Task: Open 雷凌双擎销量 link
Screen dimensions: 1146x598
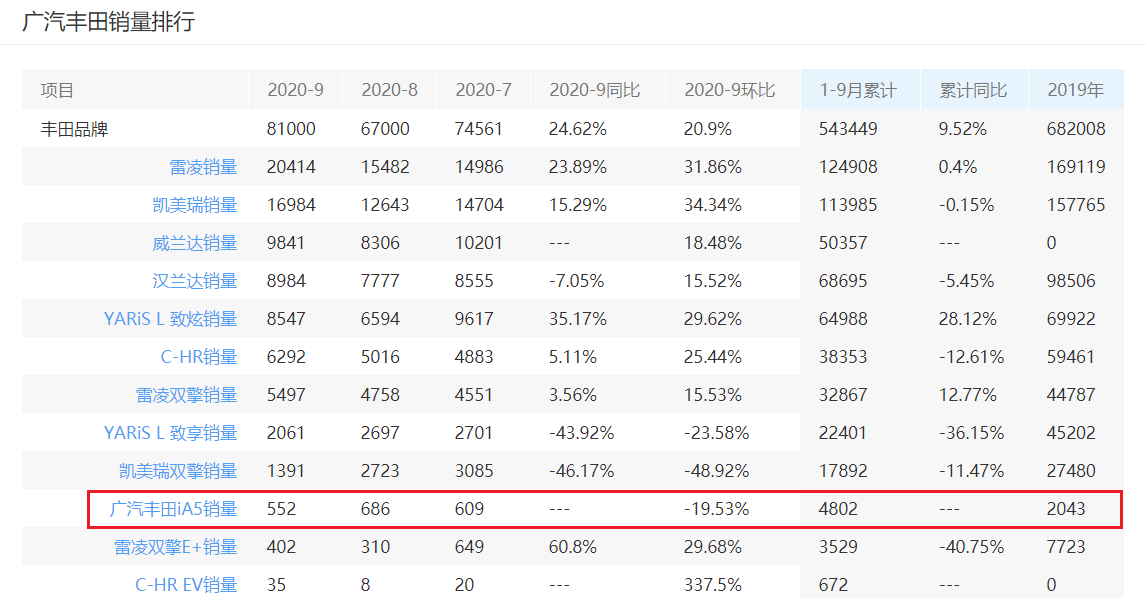Action: pos(187,395)
